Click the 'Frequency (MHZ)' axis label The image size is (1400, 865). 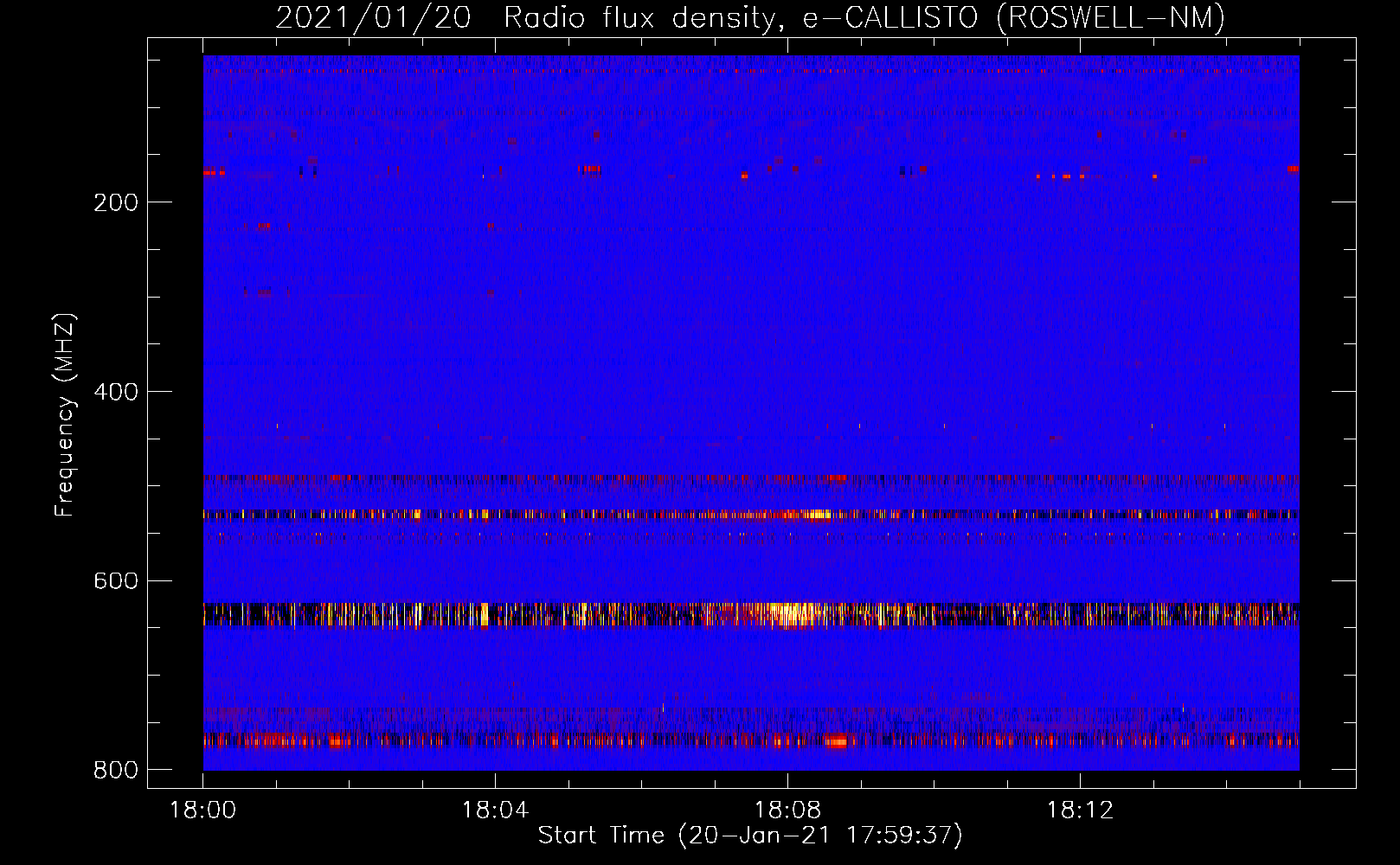65,414
